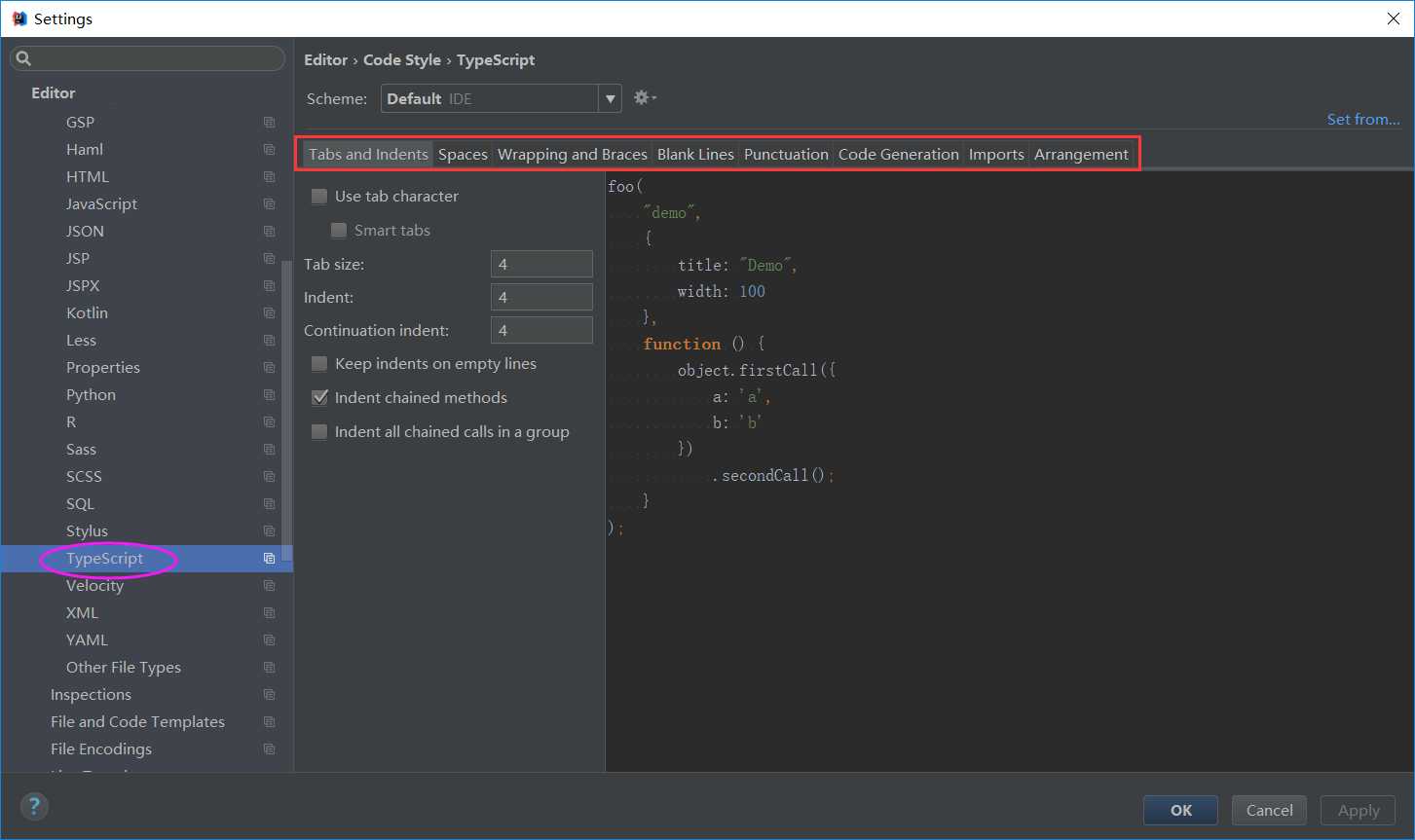Screen dimensions: 1415x840
Task: Click the scheme gear settings icon
Action: (x=645, y=97)
